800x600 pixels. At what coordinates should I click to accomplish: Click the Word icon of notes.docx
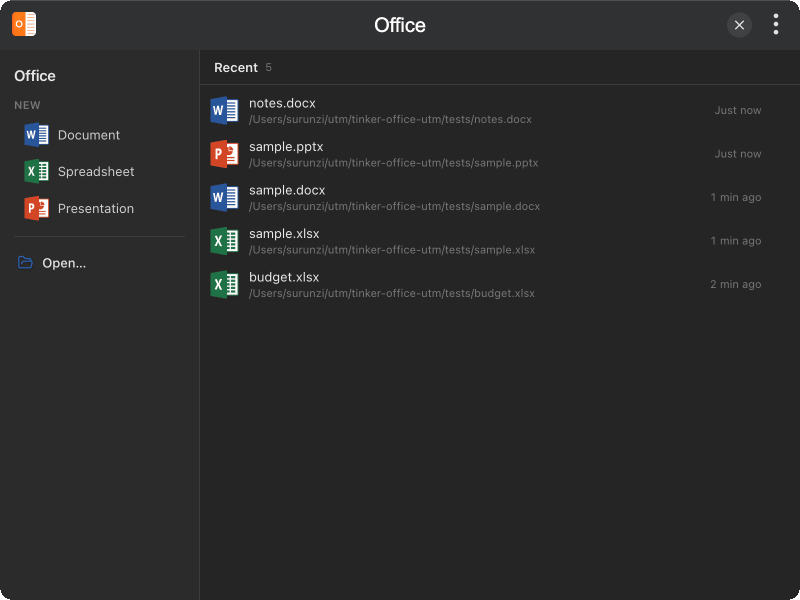224,111
